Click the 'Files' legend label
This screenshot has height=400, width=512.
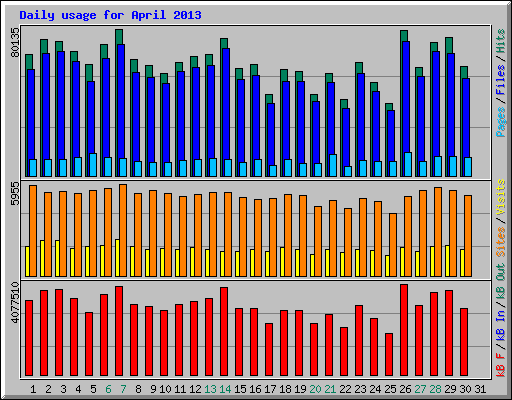pyautogui.click(x=501, y=80)
